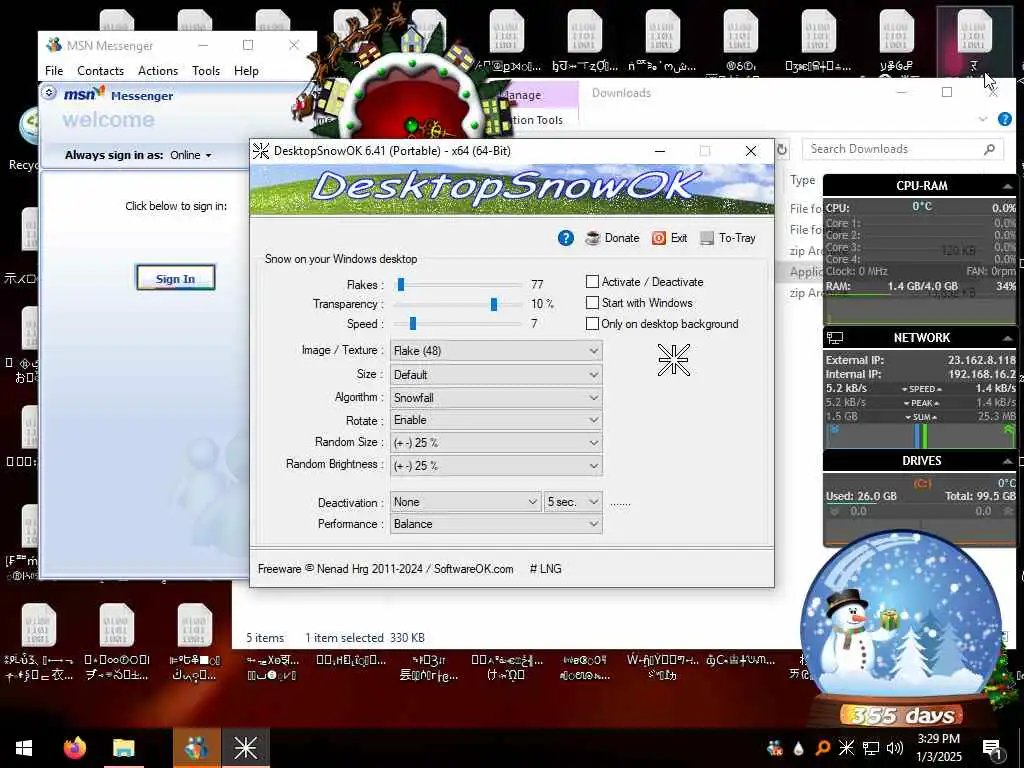This screenshot has width=1024, height=768.
Task: Open the notification center icon
Action: point(993,748)
